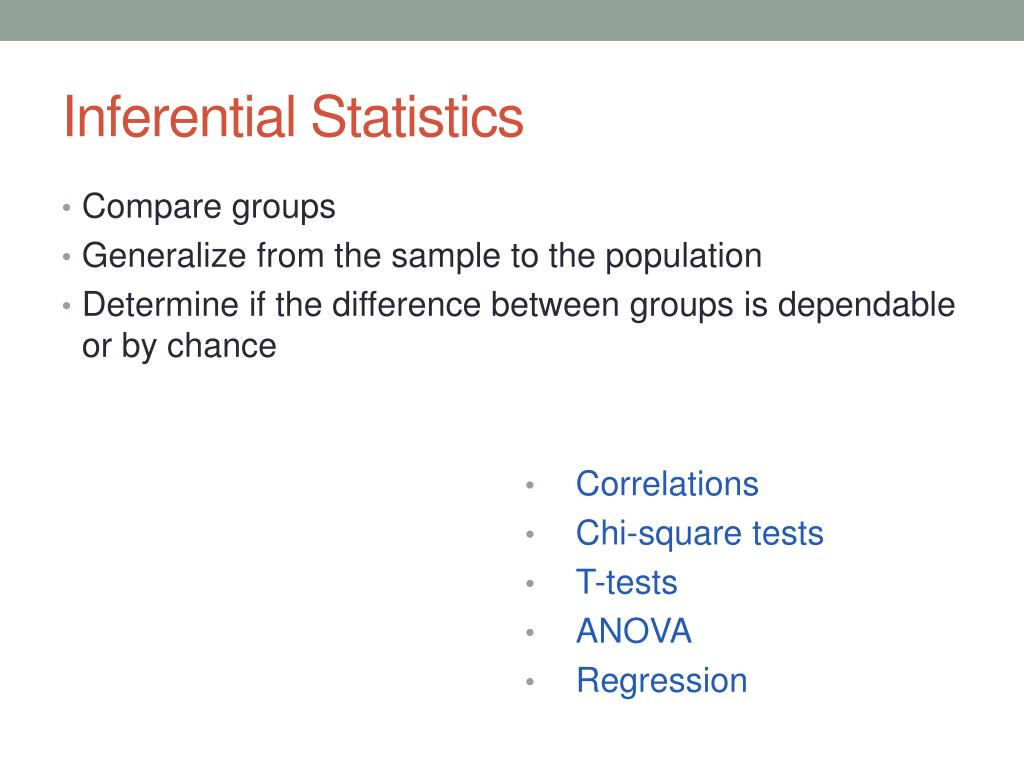Click the word 'population' in second bullet
The image size is (1024, 768).
(x=683, y=257)
